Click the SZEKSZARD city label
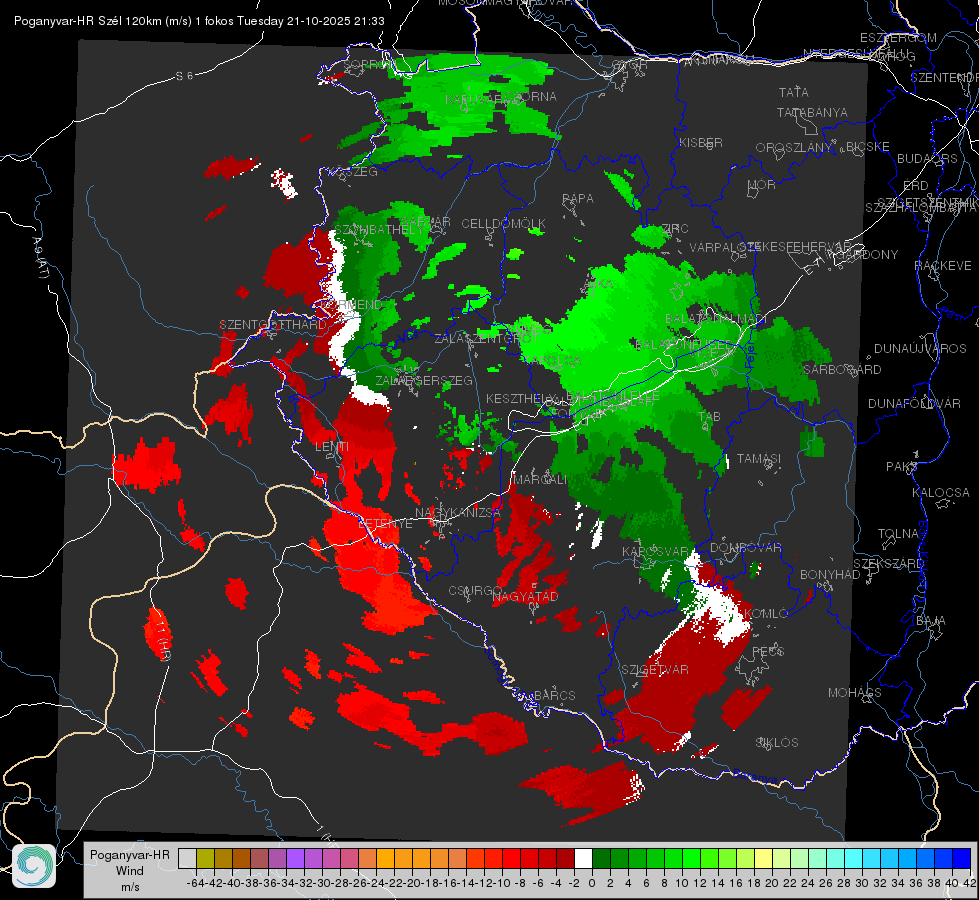 pos(888,564)
